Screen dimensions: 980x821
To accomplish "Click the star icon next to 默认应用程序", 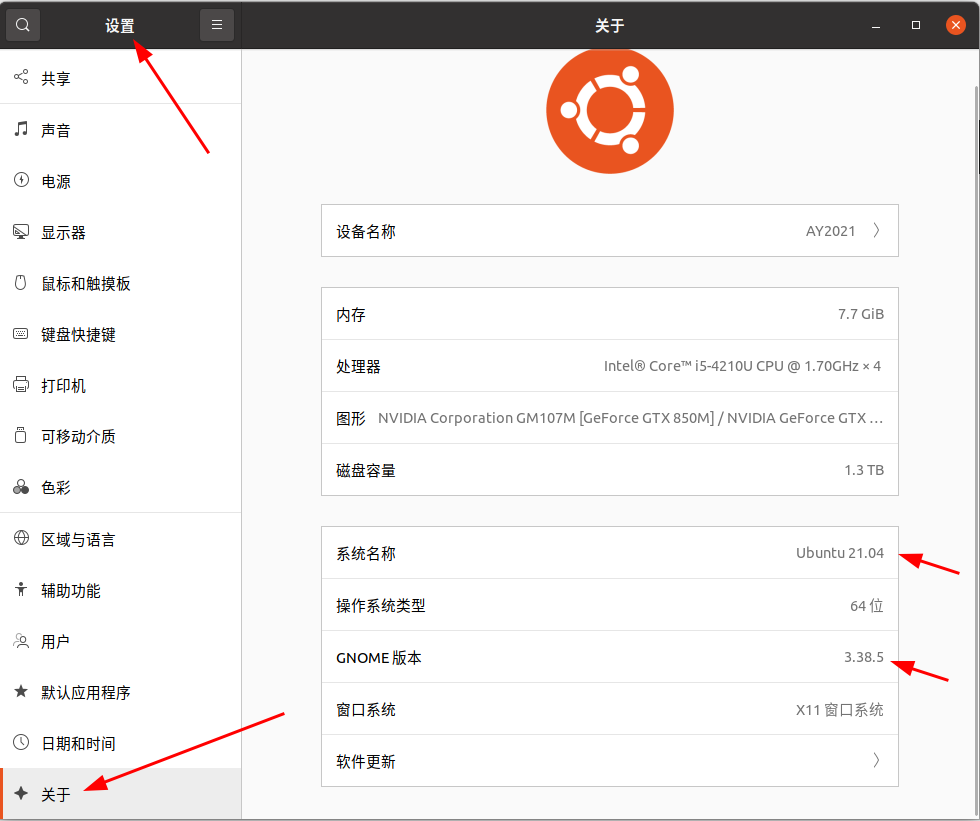I will tap(21, 691).
